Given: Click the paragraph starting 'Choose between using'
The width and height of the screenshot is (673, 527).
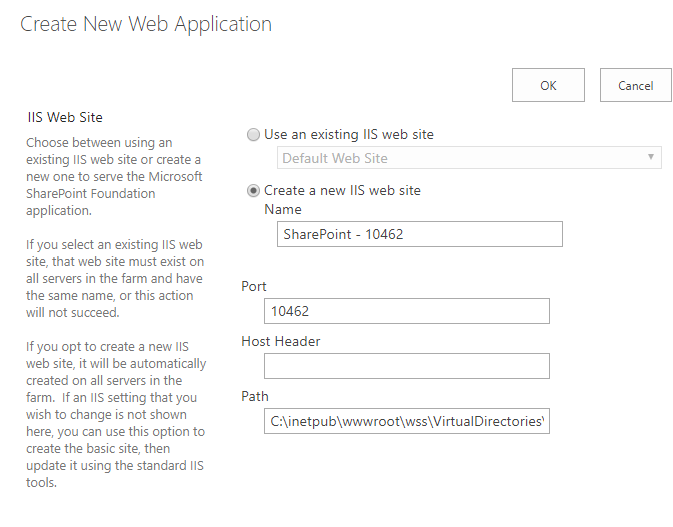Looking at the screenshot, I should (114, 177).
